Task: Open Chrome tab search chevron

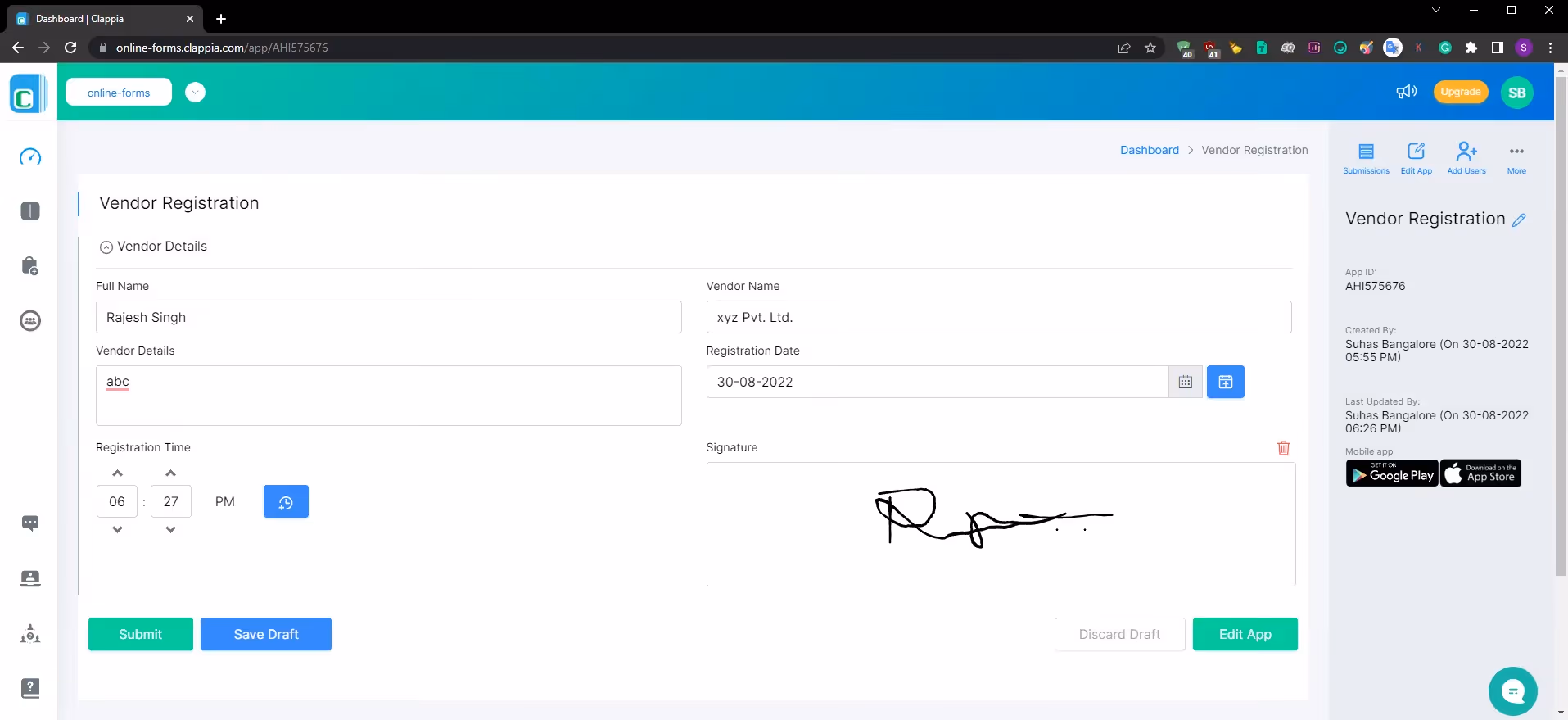Action: tap(1435, 10)
